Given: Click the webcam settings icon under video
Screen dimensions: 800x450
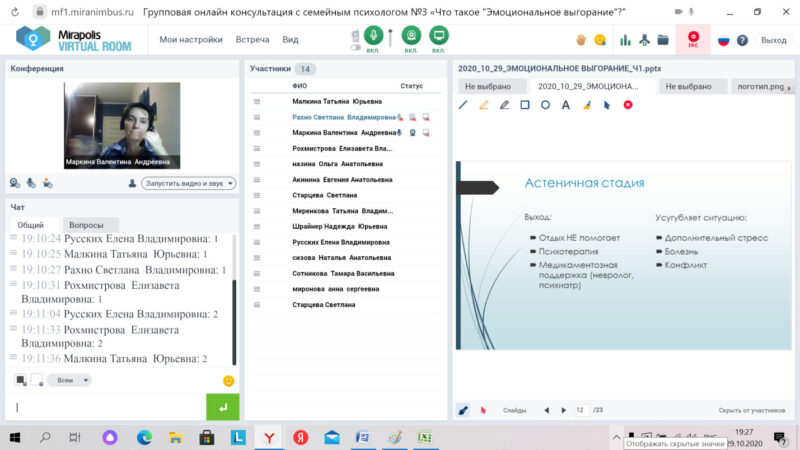Looking at the screenshot, I should (15, 183).
